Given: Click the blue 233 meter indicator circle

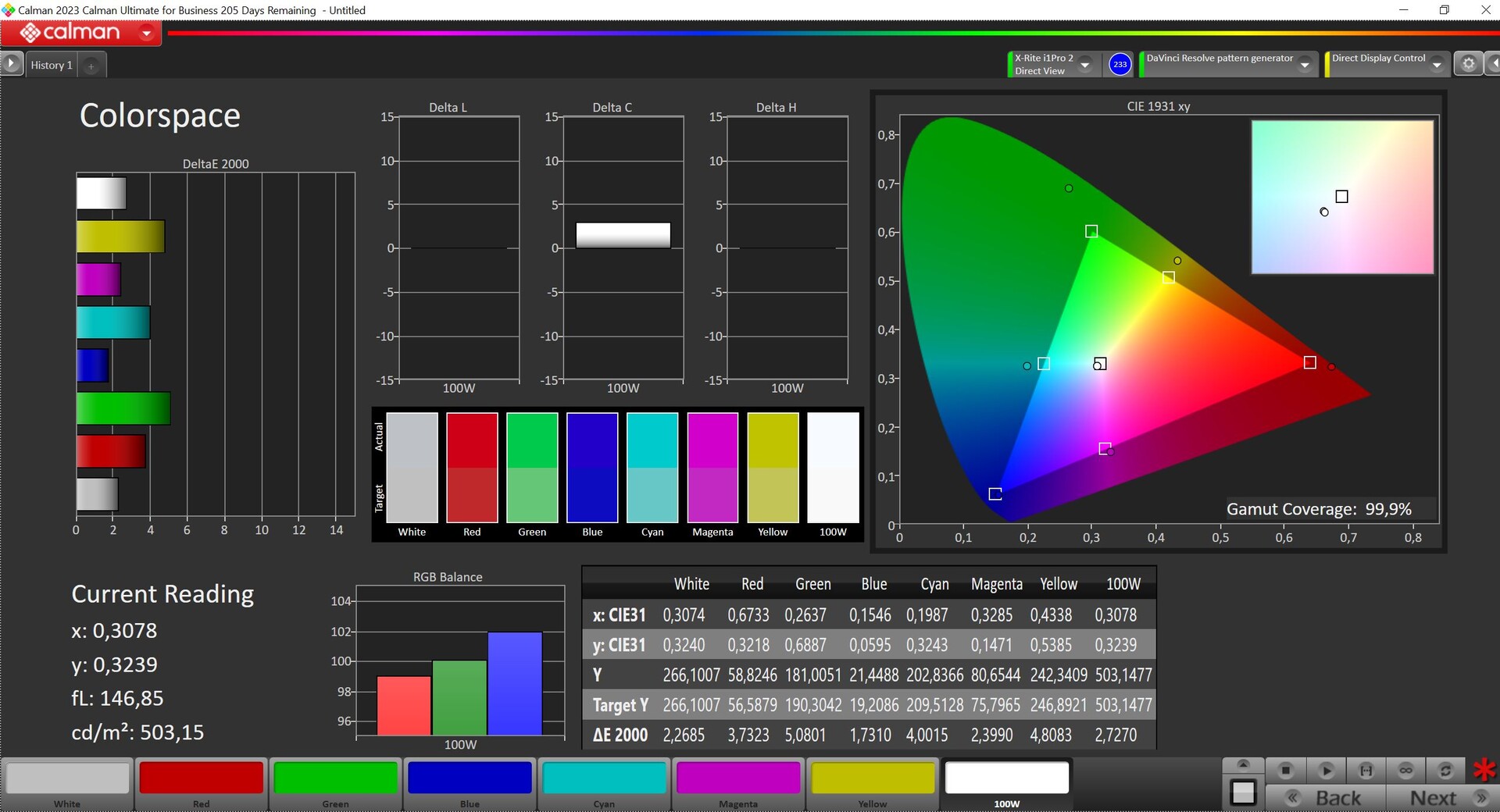Looking at the screenshot, I should (x=1120, y=64).
